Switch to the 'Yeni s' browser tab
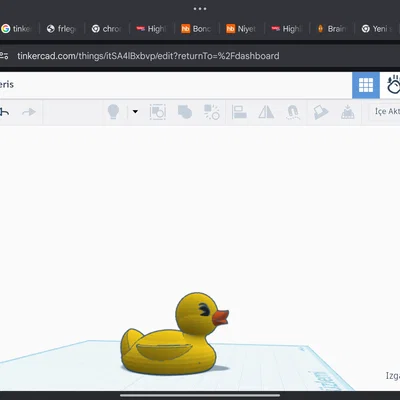400x400 pixels. coord(377,29)
